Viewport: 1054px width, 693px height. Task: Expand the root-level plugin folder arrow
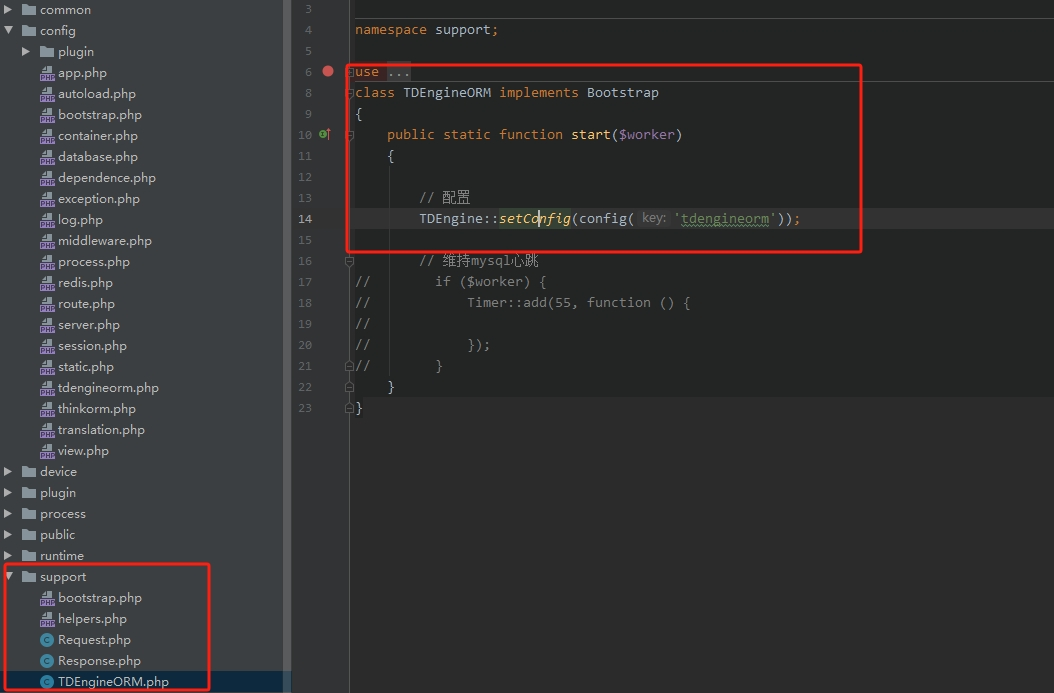(8, 493)
